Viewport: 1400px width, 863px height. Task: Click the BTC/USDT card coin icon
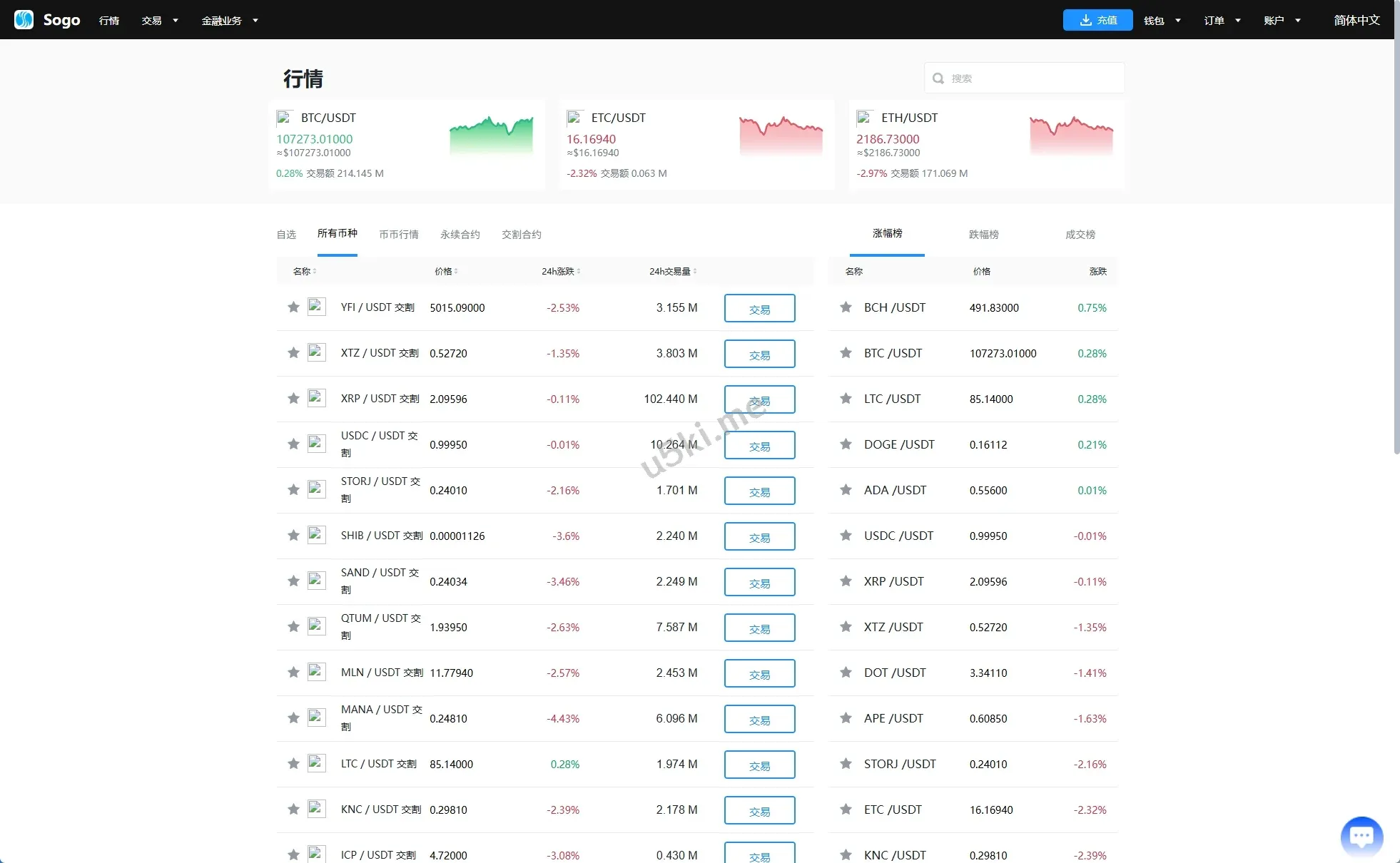285,118
